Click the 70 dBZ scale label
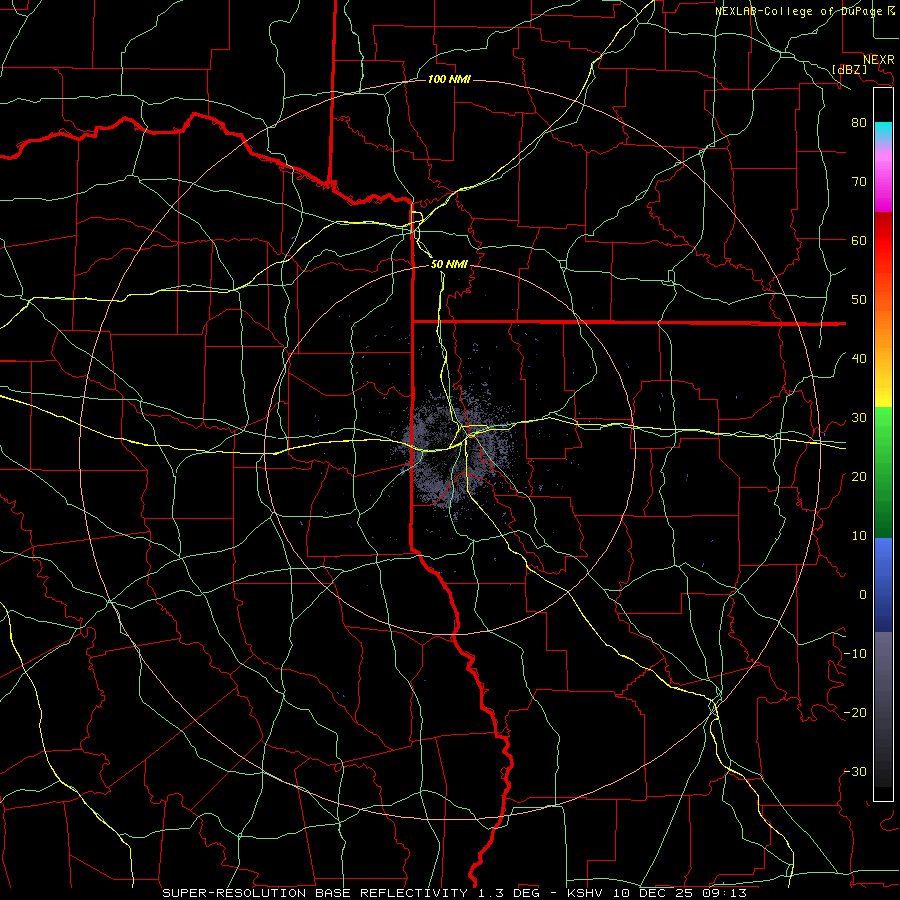Screen dimensions: 900x900 [859, 181]
